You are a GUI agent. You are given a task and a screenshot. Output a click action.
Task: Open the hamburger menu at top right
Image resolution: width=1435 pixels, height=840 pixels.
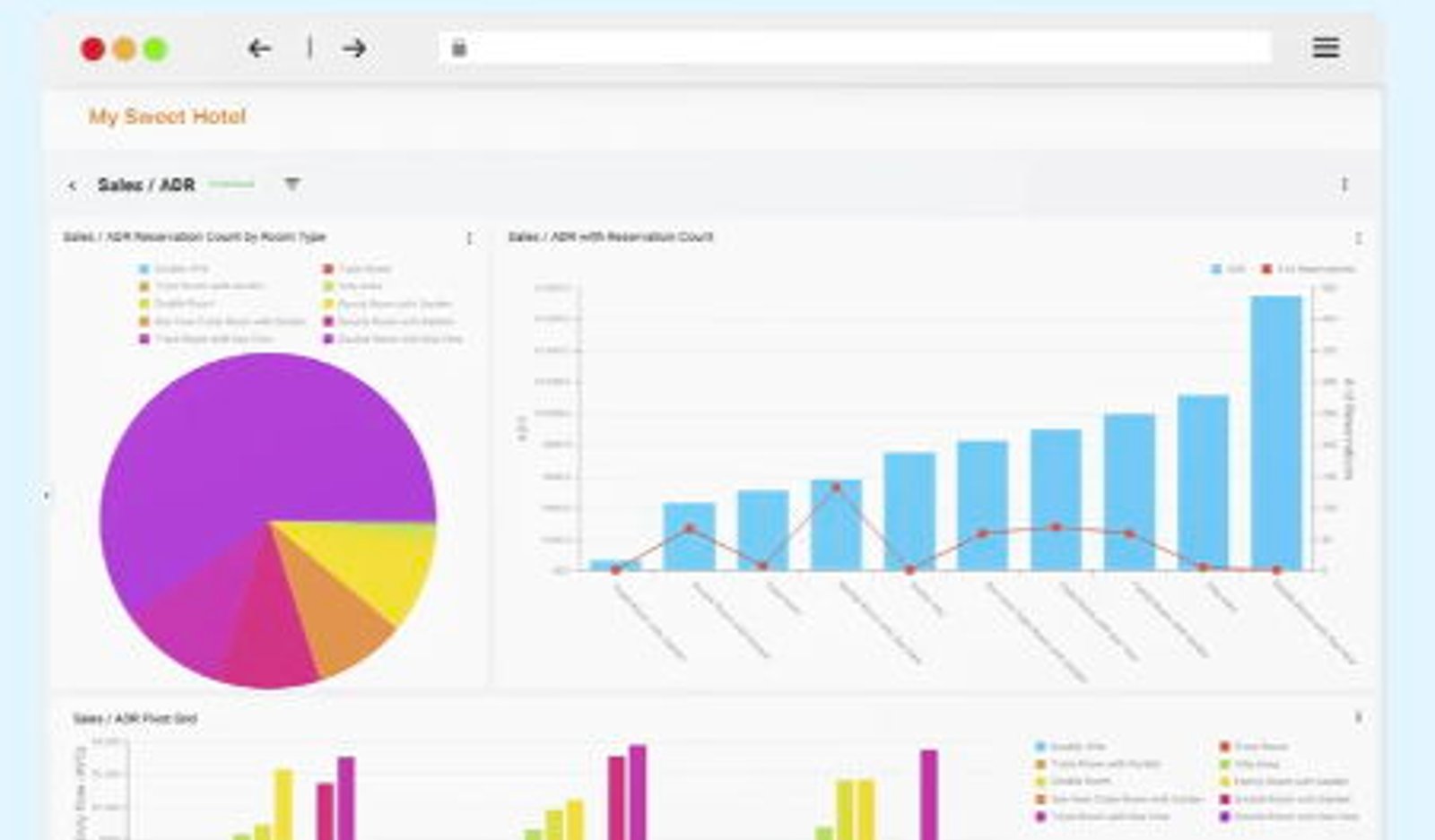click(1326, 48)
